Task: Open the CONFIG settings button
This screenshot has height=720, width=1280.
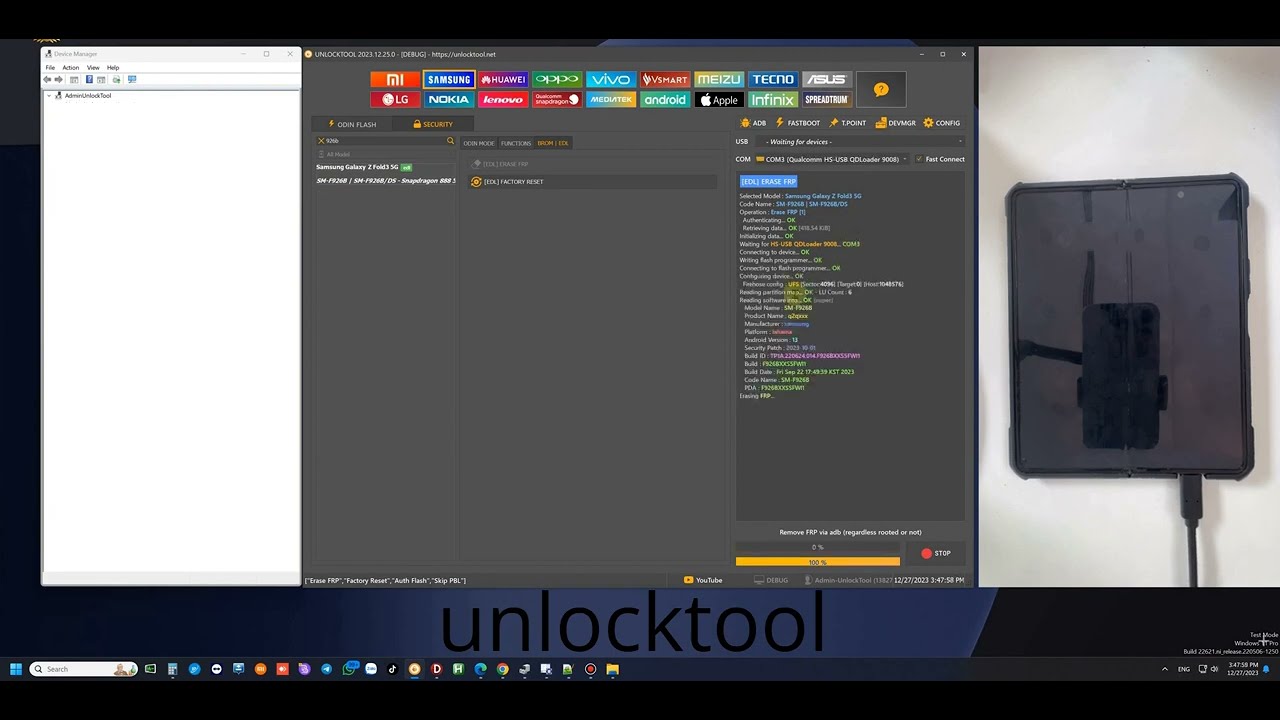Action: [942, 123]
